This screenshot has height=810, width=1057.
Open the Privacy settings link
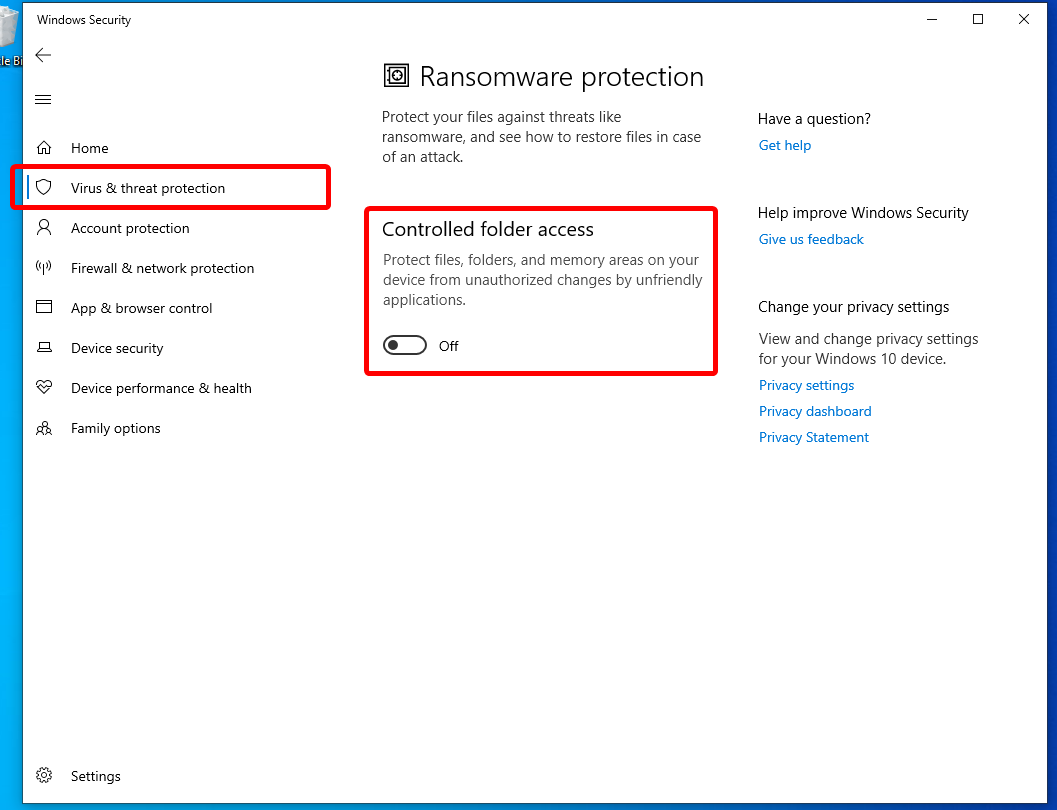[x=806, y=385]
